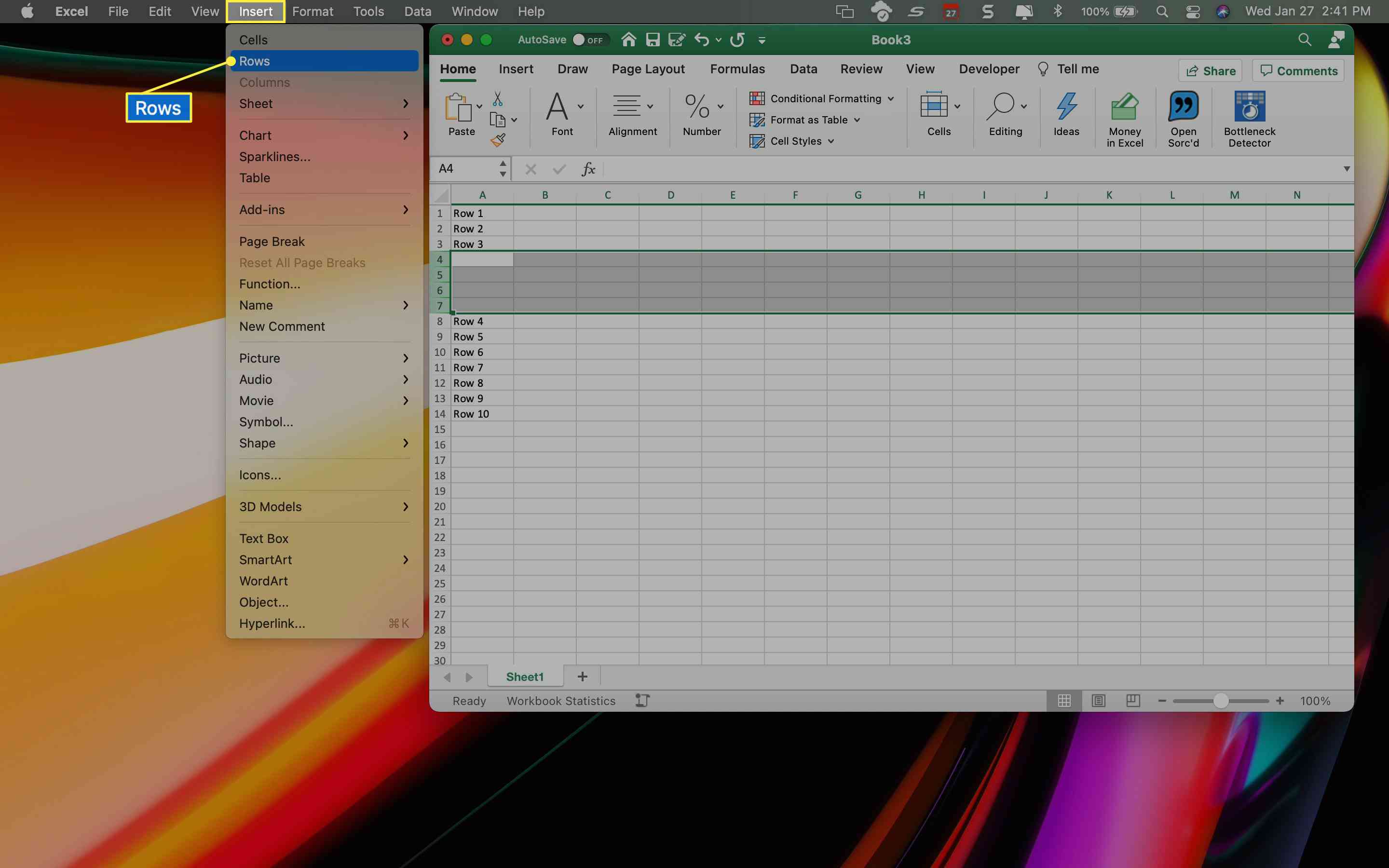This screenshot has height=868, width=1389.
Task: Expand the Format as Table dropdown
Action: (857, 119)
